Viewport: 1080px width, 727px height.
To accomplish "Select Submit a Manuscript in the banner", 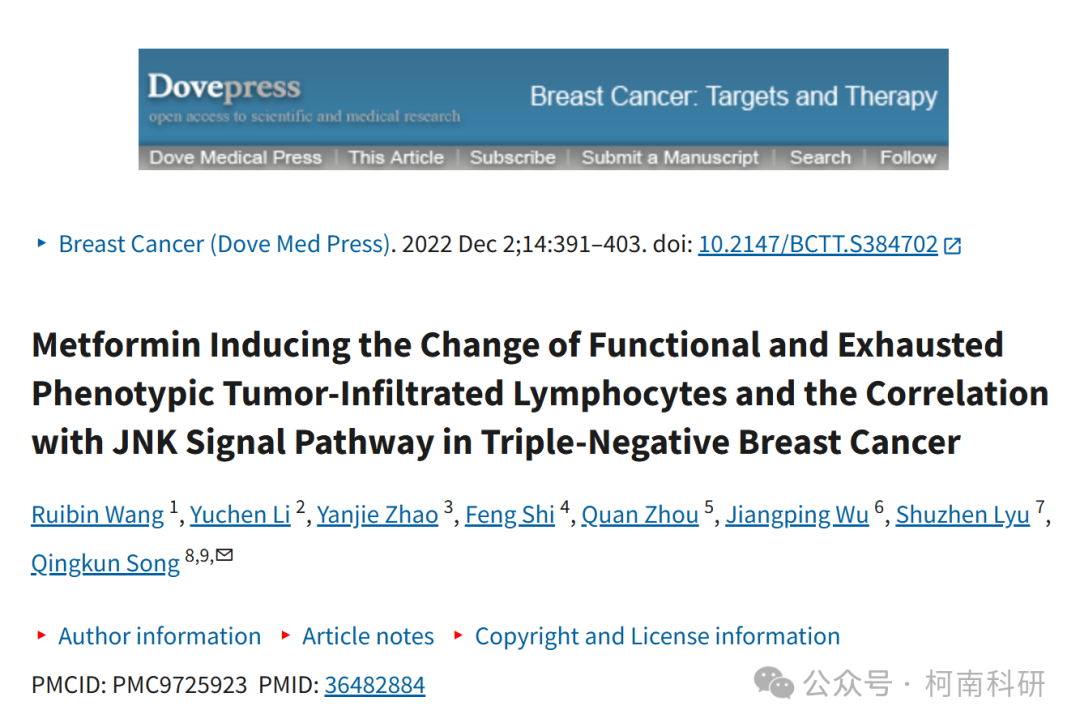I will click(669, 158).
